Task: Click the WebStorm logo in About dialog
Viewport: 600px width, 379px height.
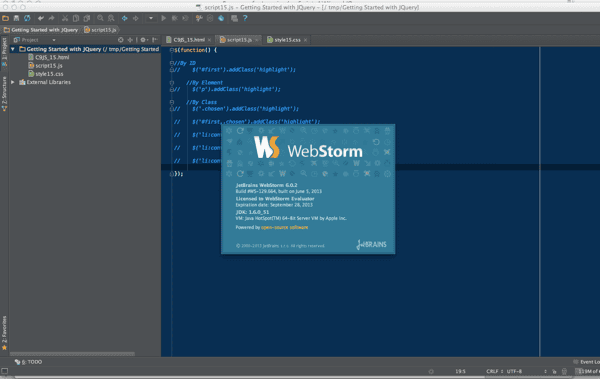Action: [308, 148]
